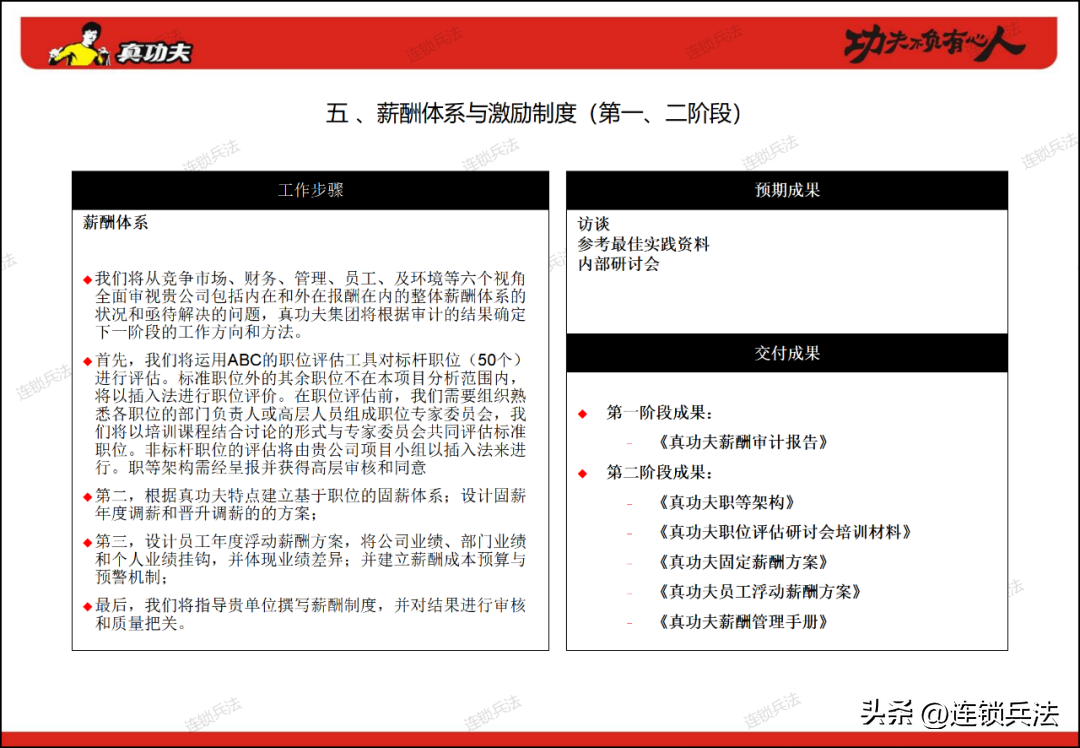Click the red diamond bullet beside 第二阶段成果
Viewport: 1080px width, 748px height.
point(583,474)
